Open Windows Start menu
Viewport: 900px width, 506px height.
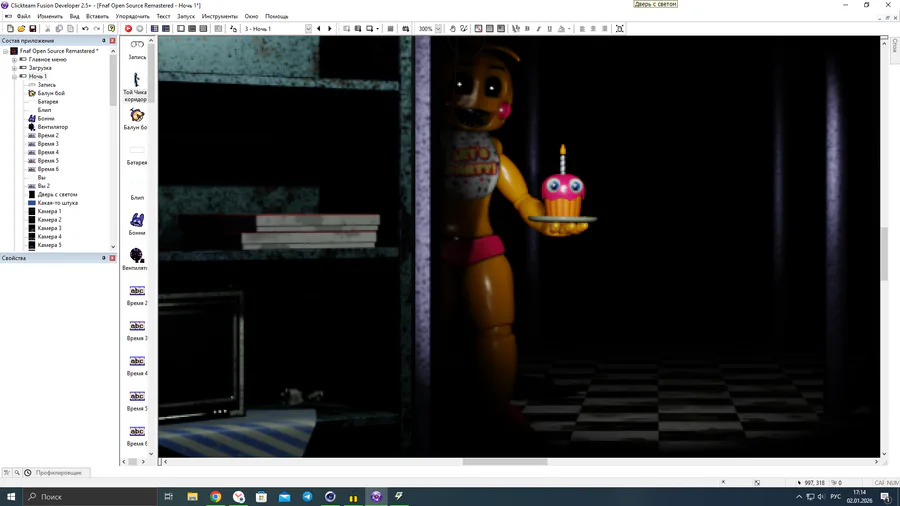point(11,497)
